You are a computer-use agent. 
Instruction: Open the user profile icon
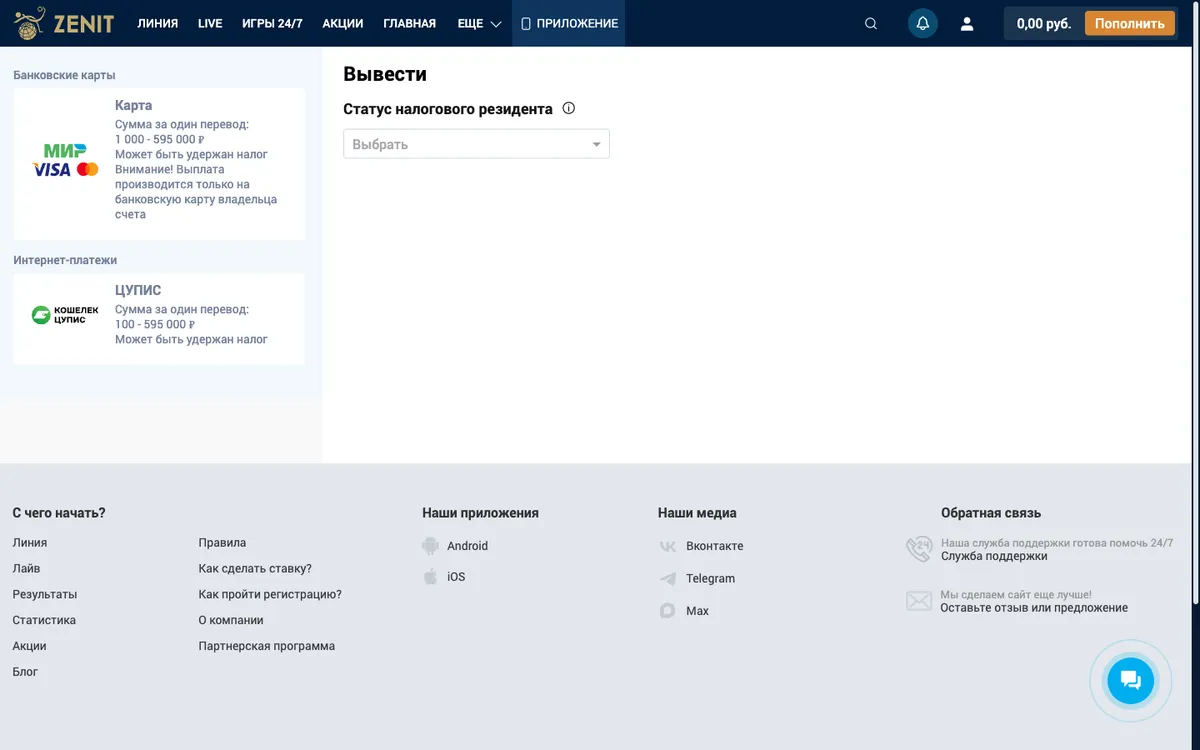pos(967,24)
